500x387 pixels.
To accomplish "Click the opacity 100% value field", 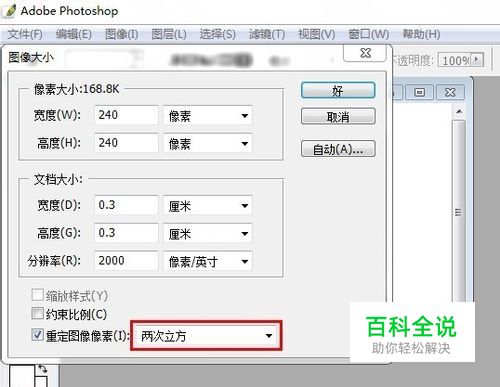I will 454,60.
